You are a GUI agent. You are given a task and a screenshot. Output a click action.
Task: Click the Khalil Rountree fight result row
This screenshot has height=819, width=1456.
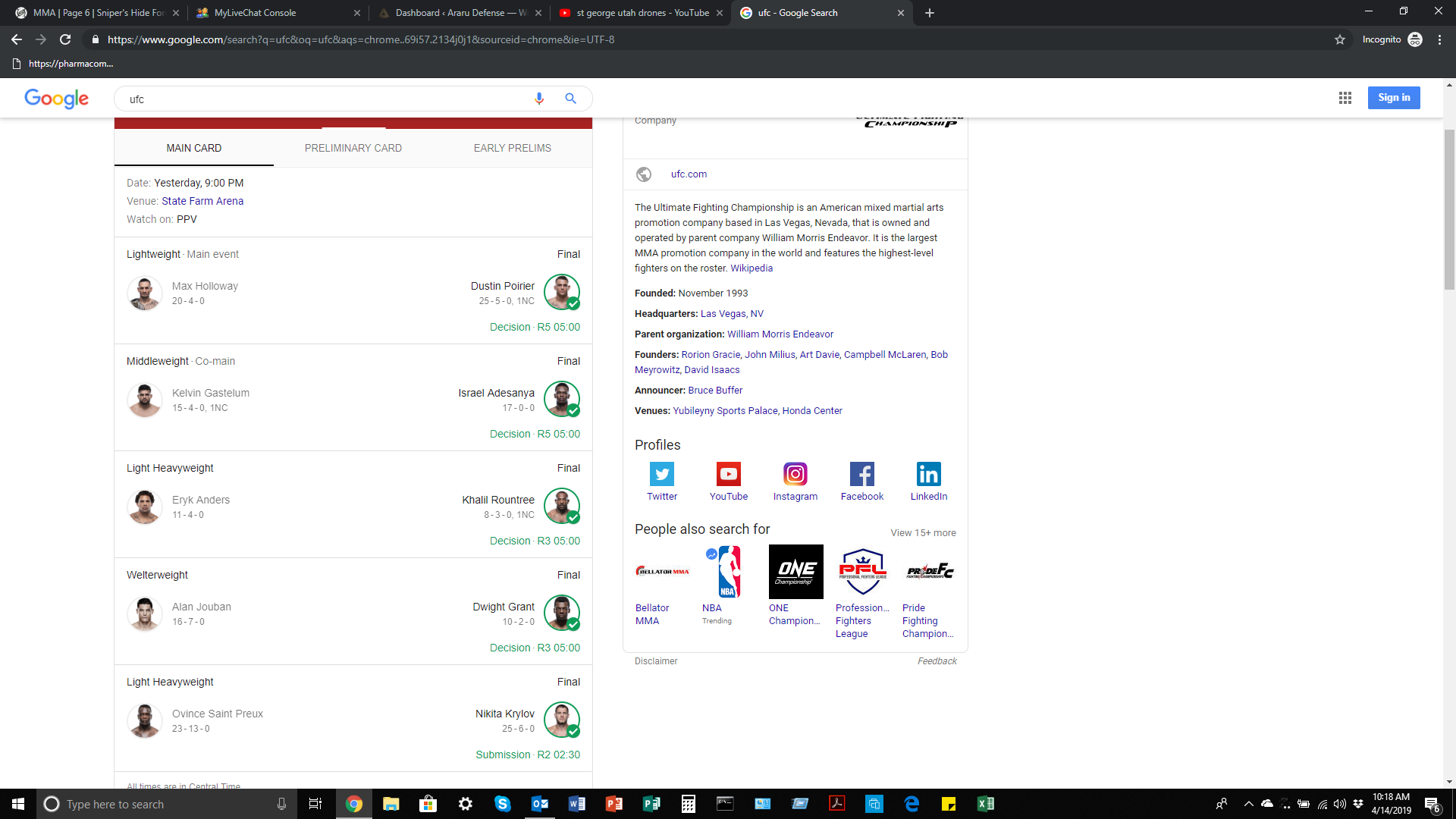coord(353,505)
